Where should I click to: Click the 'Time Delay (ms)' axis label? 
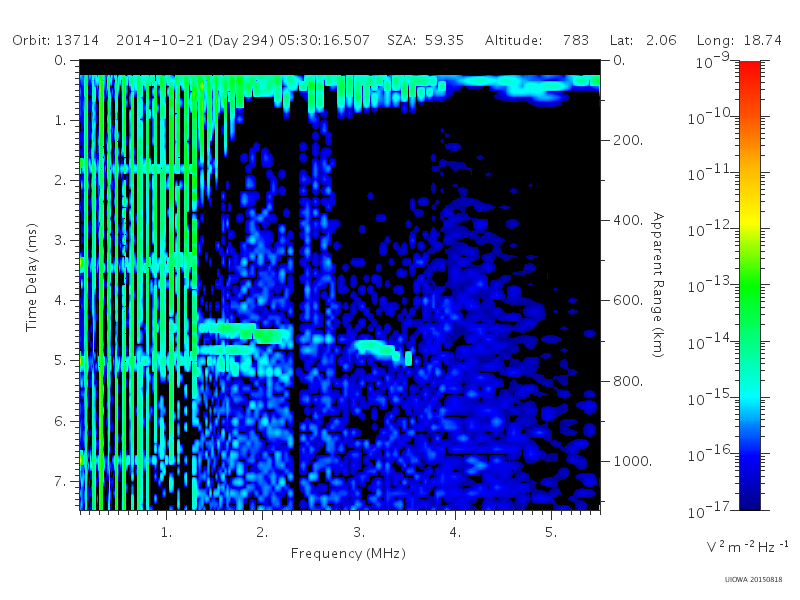point(32,277)
